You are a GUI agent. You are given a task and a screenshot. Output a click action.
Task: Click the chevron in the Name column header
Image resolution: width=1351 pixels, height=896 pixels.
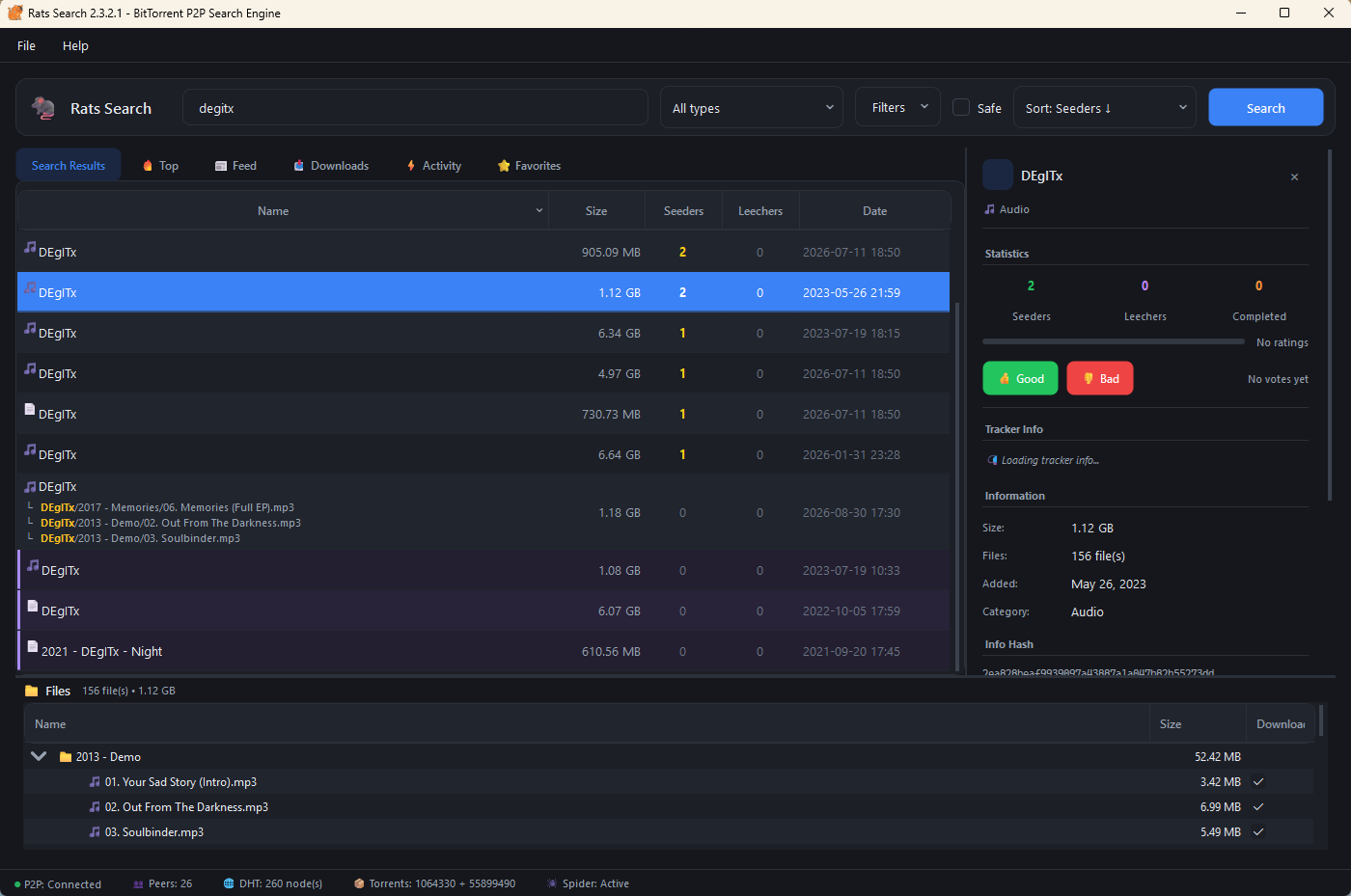(539, 211)
